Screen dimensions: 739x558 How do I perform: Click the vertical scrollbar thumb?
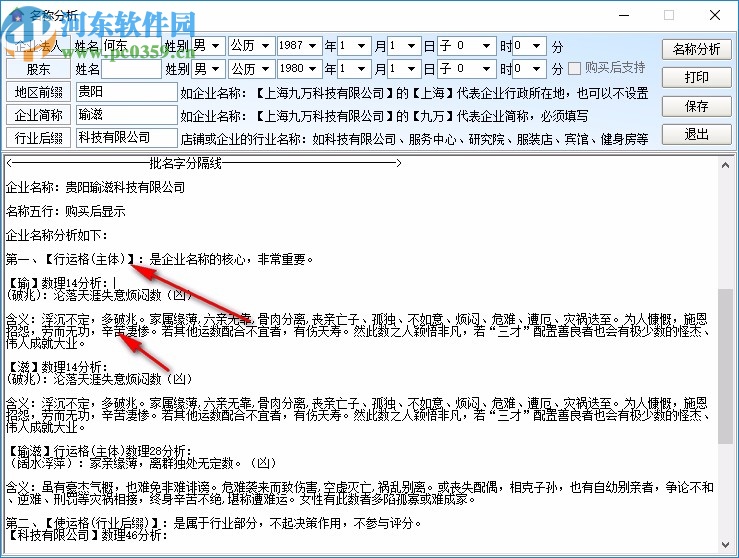(x=725, y=366)
